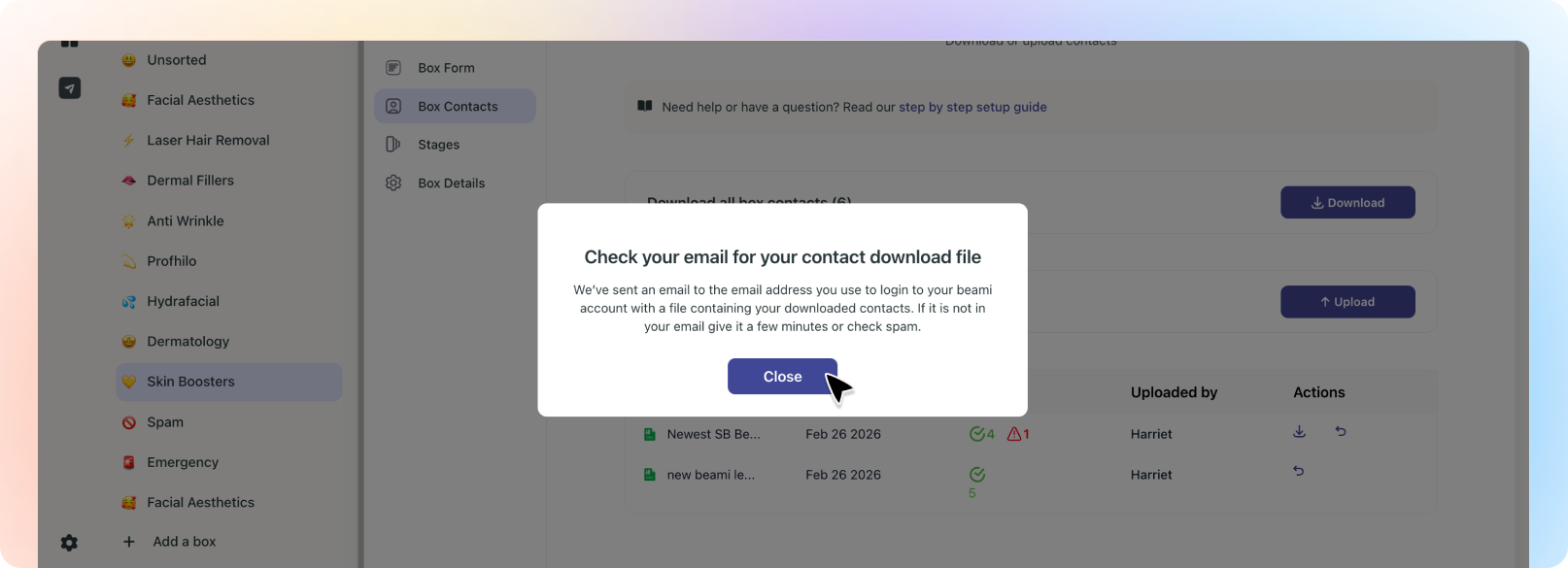
Task: Select the Laser Hair Removal box
Action: point(208,140)
